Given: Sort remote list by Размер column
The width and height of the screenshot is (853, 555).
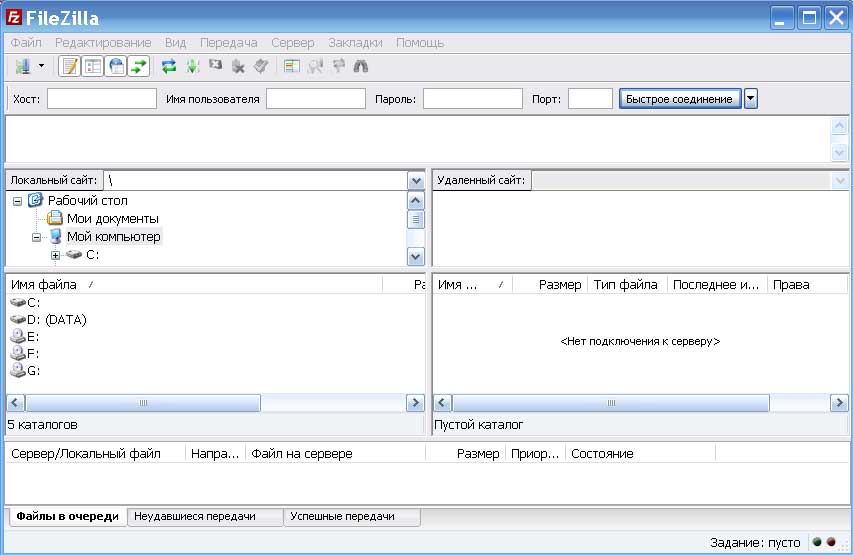Looking at the screenshot, I should click(550, 285).
